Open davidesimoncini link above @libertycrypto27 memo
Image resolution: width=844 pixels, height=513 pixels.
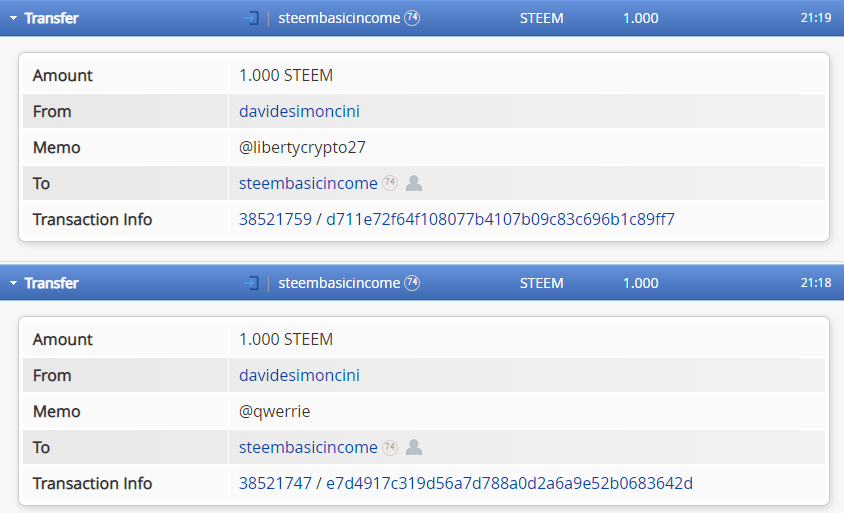pos(299,111)
